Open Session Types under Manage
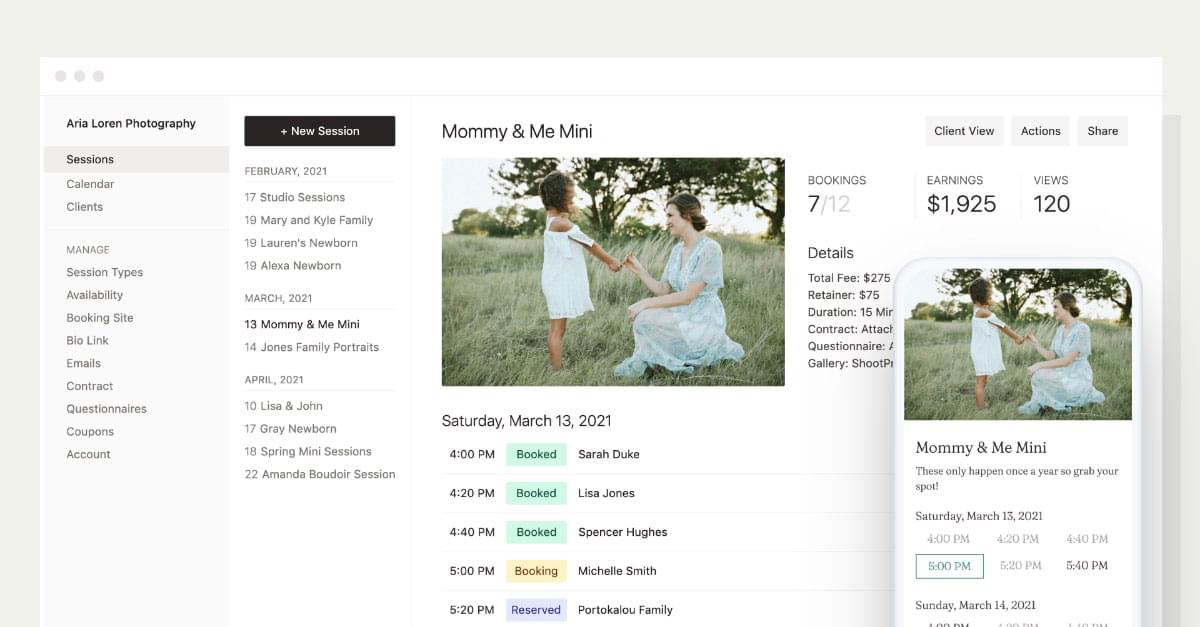Viewport: 1200px width, 627px height. coord(104,272)
